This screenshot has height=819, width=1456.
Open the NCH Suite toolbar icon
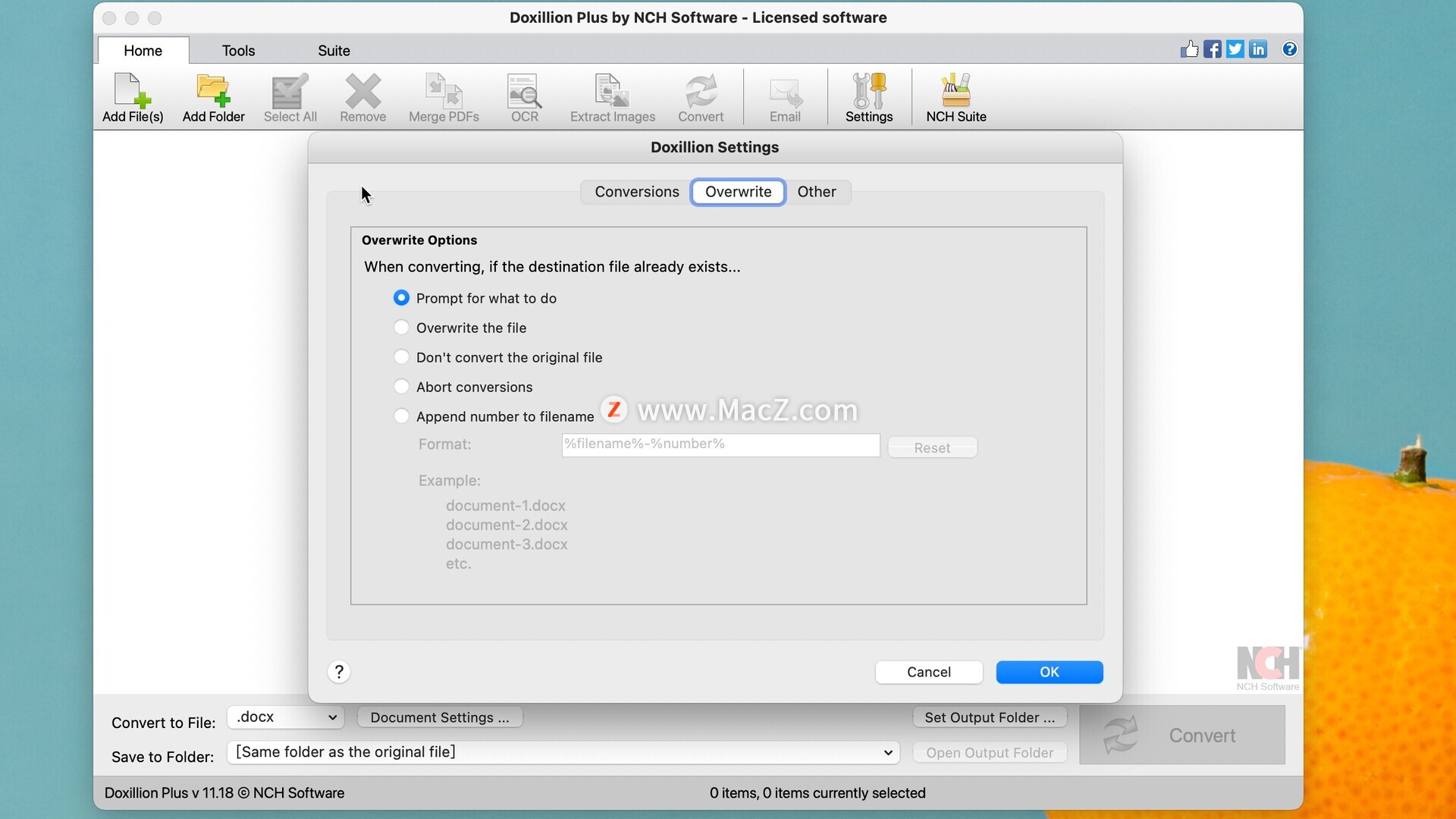[955, 97]
